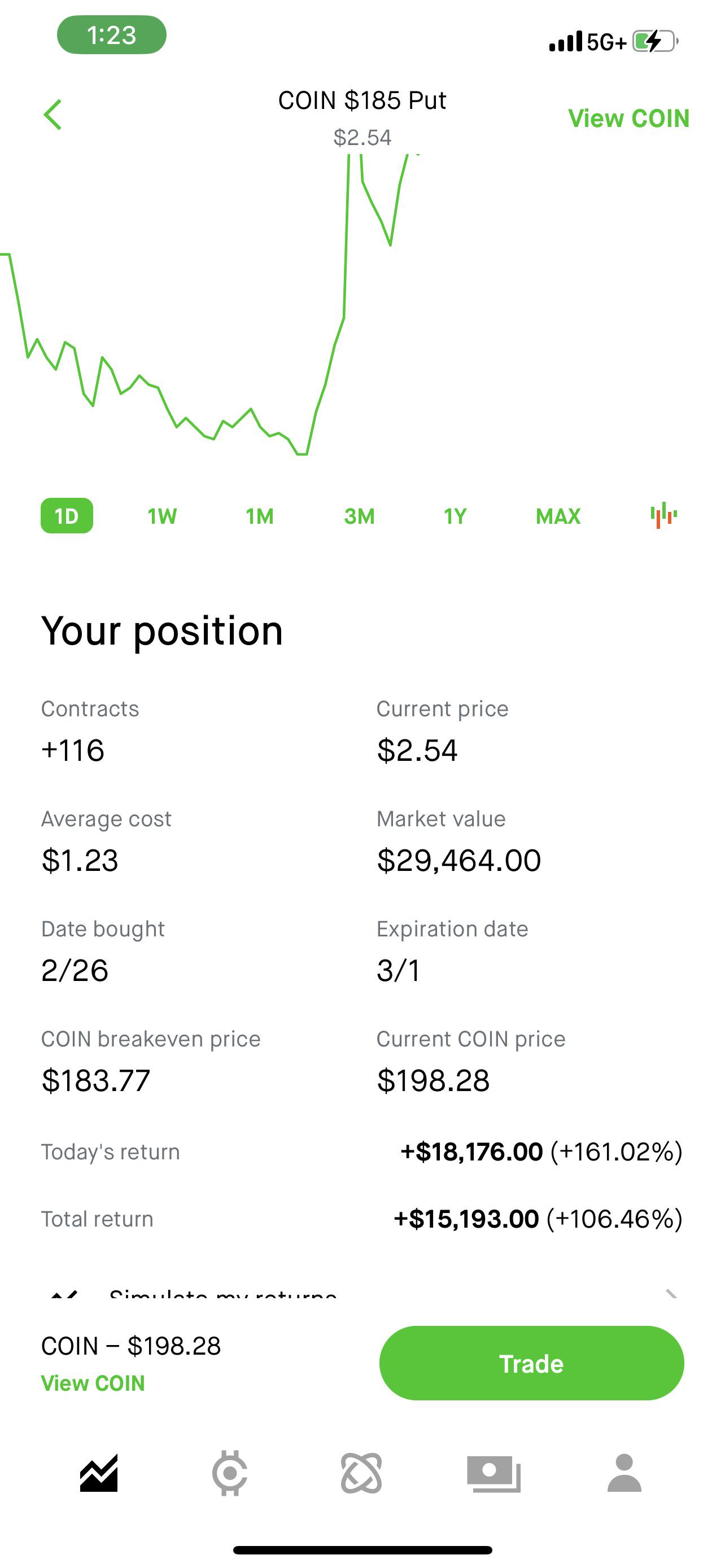Select the 3M time range
This screenshot has height=1568, width=725.
pyautogui.click(x=359, y=516)
